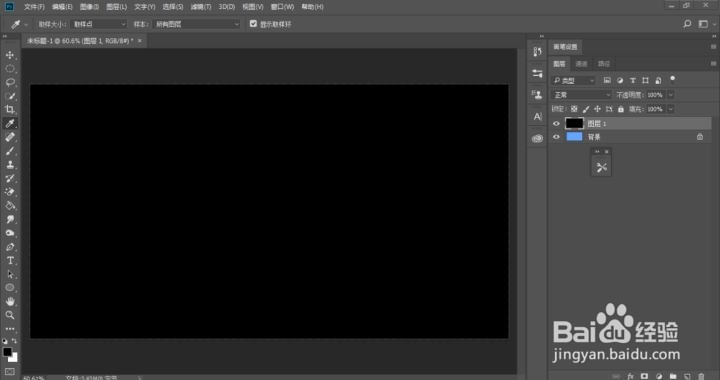
Task: Add a layer style fx
Action: coord(630,376)
